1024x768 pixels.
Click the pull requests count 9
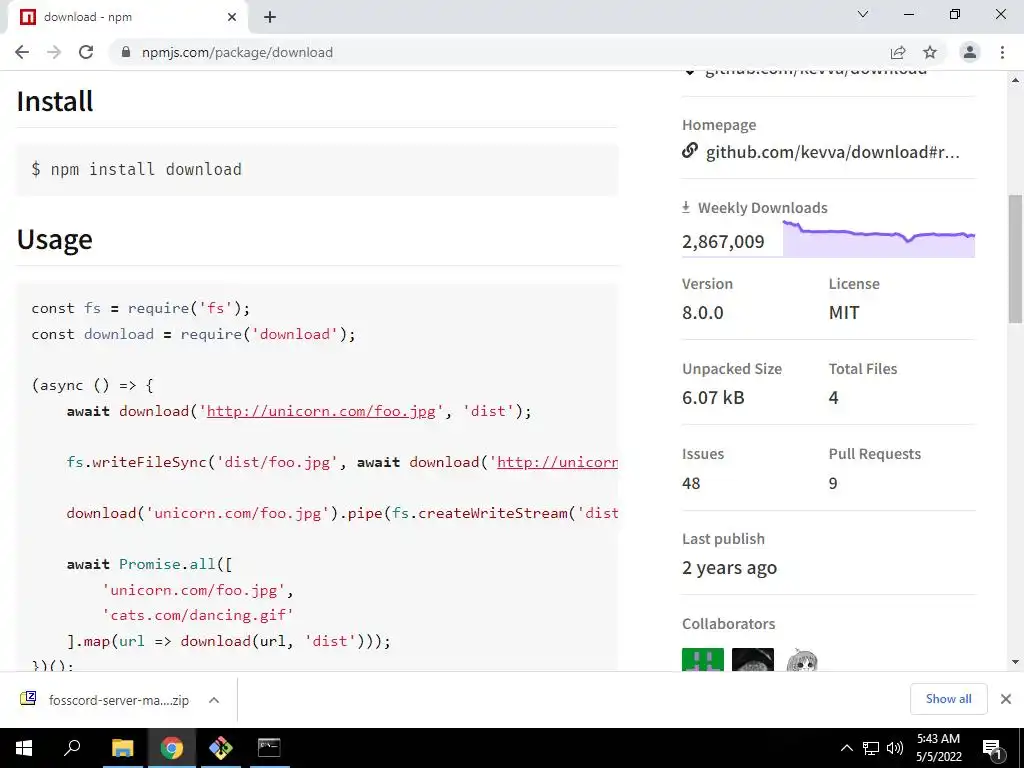[x=833, y=483]
